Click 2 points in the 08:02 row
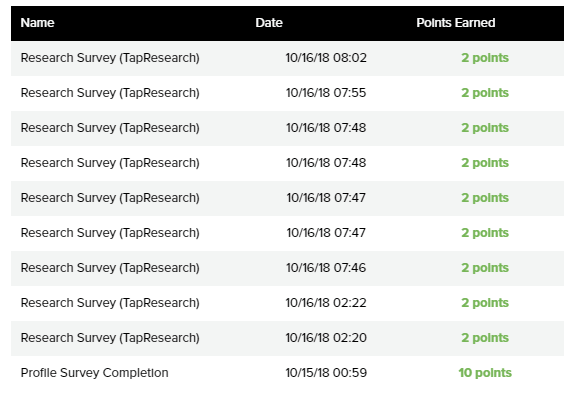Viewport: 570px width, 403px height. coord(485,58)
